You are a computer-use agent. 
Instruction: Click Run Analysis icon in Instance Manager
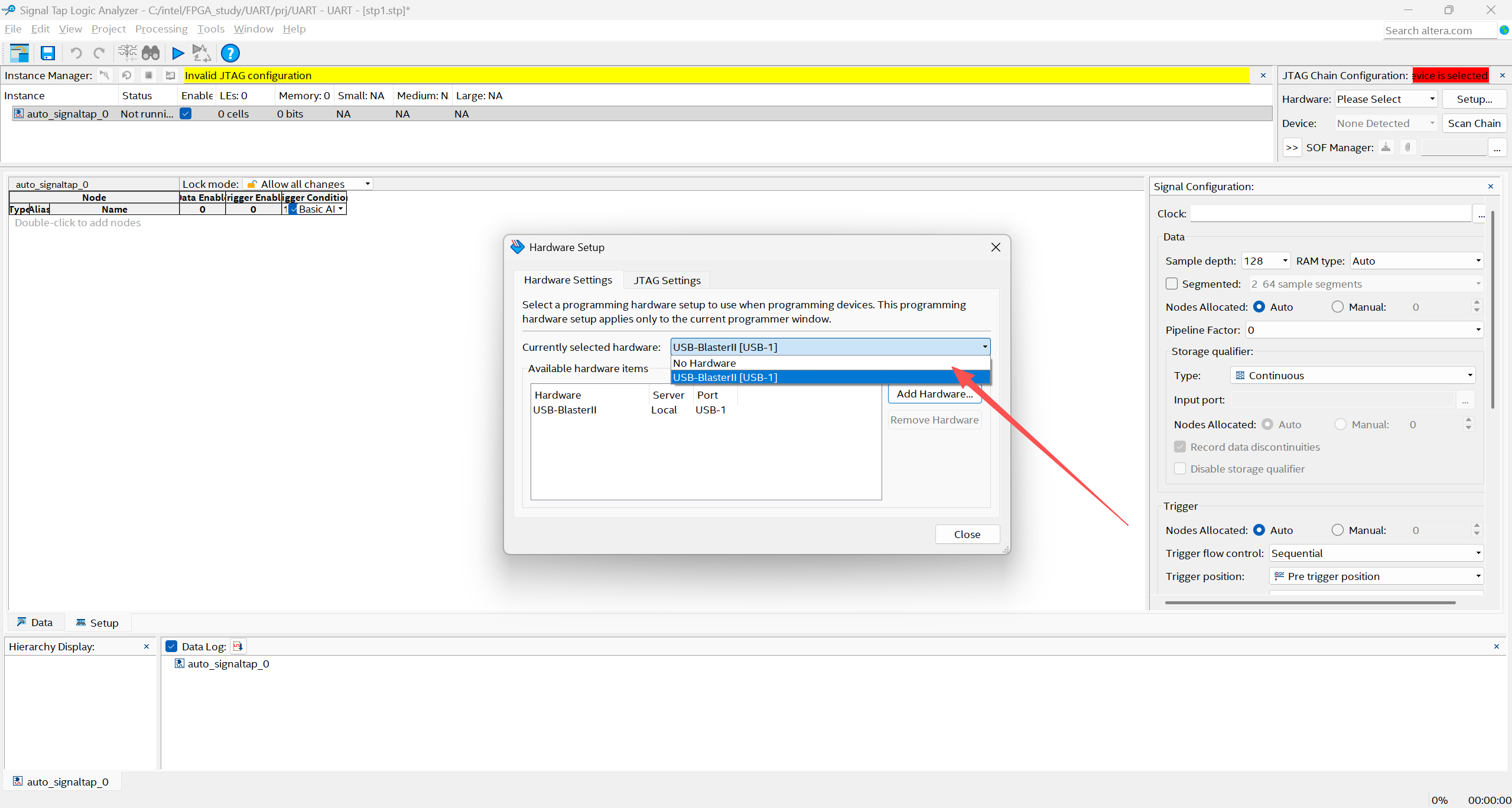pyautogui.click(x=105, y=75)
